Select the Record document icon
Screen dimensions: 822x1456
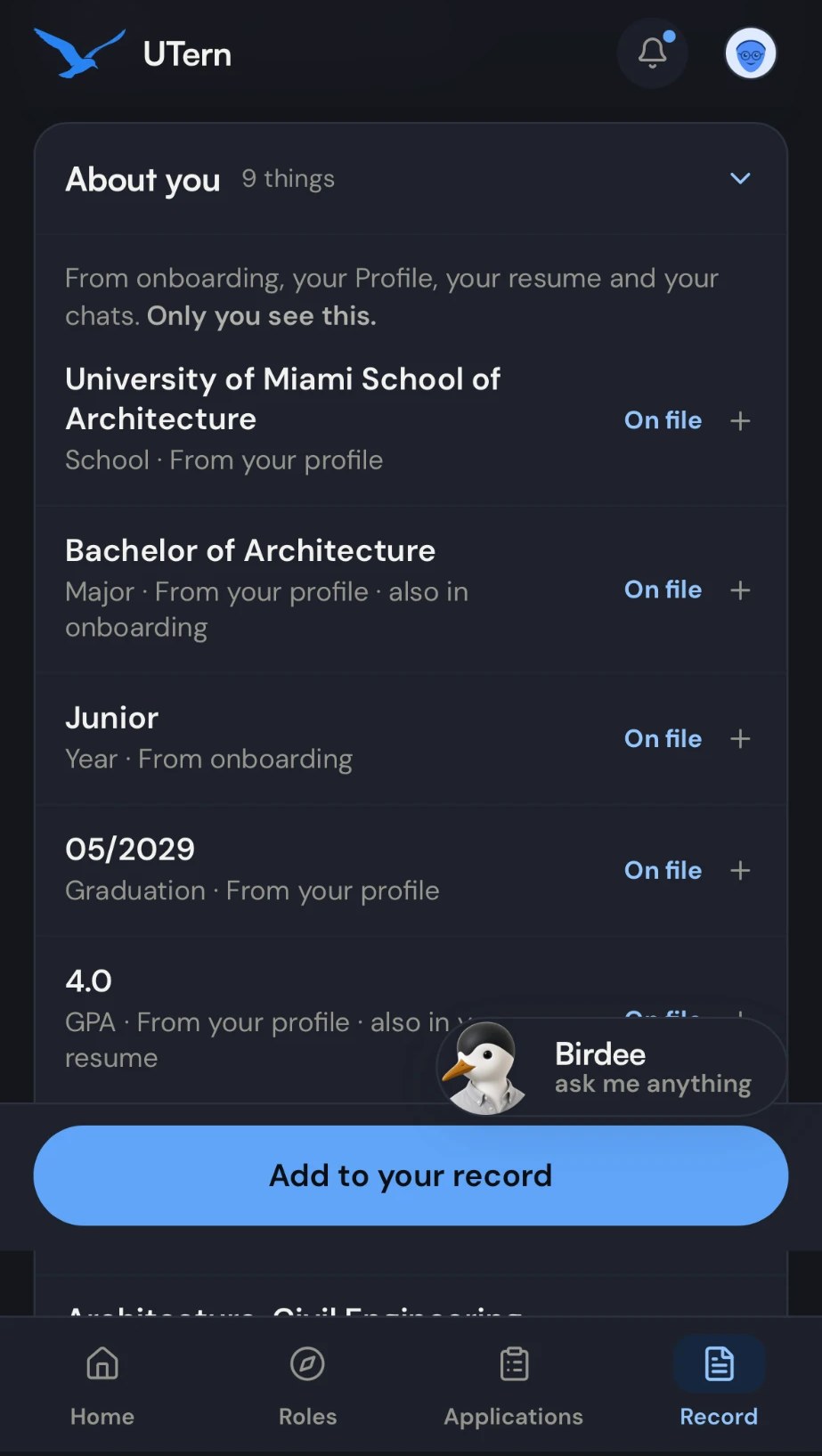pos(719,1363)
